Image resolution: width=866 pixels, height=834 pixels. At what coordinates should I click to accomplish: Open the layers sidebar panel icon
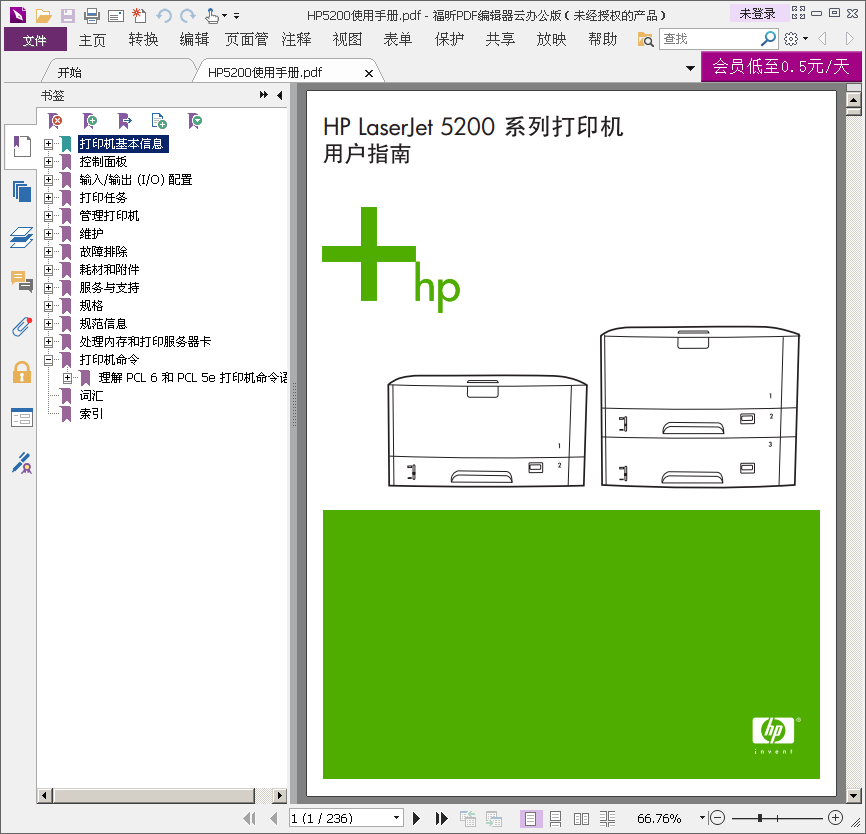tap(22, 237)
